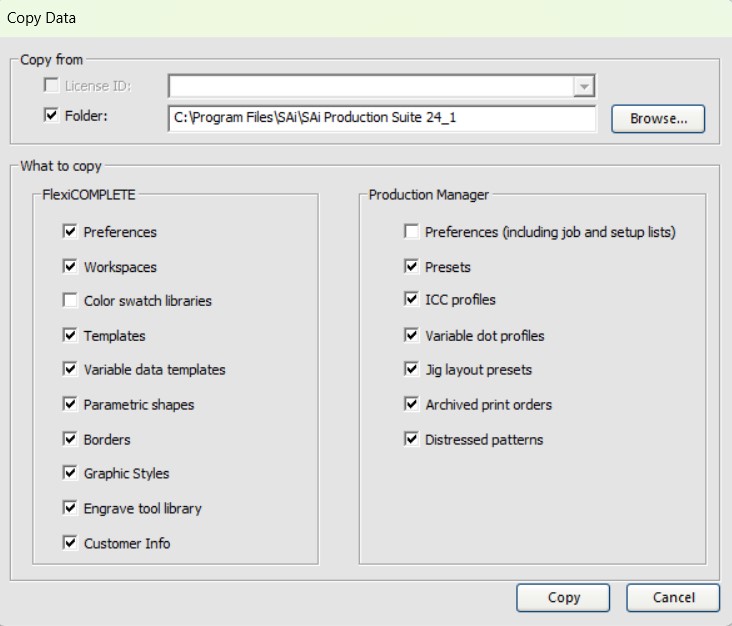Toggle the ICC profiles checkbox

(411, 299)
